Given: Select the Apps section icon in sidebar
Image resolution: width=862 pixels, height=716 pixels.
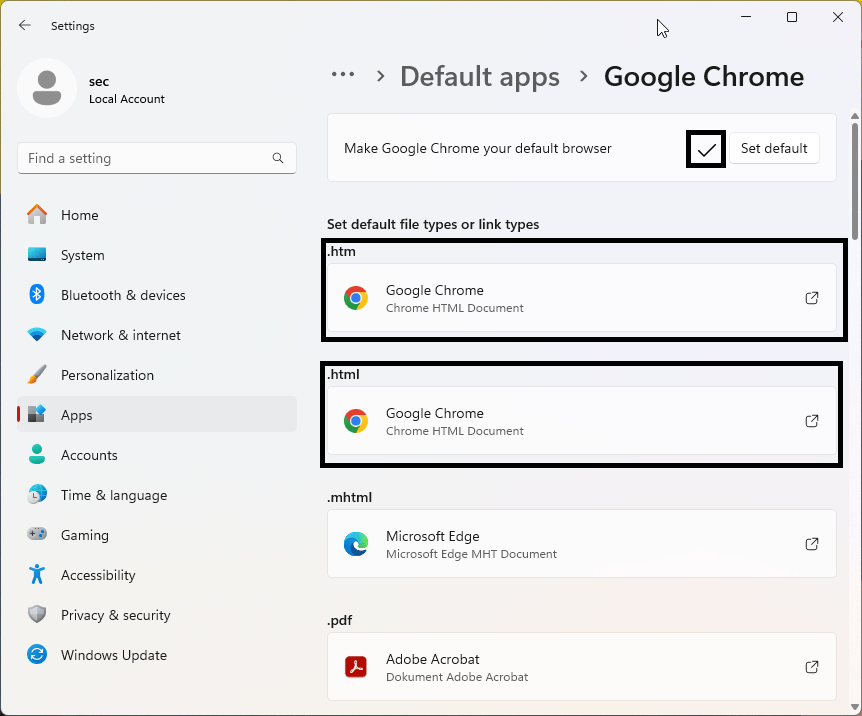Looking at the screenshot, I should (42, 415).
